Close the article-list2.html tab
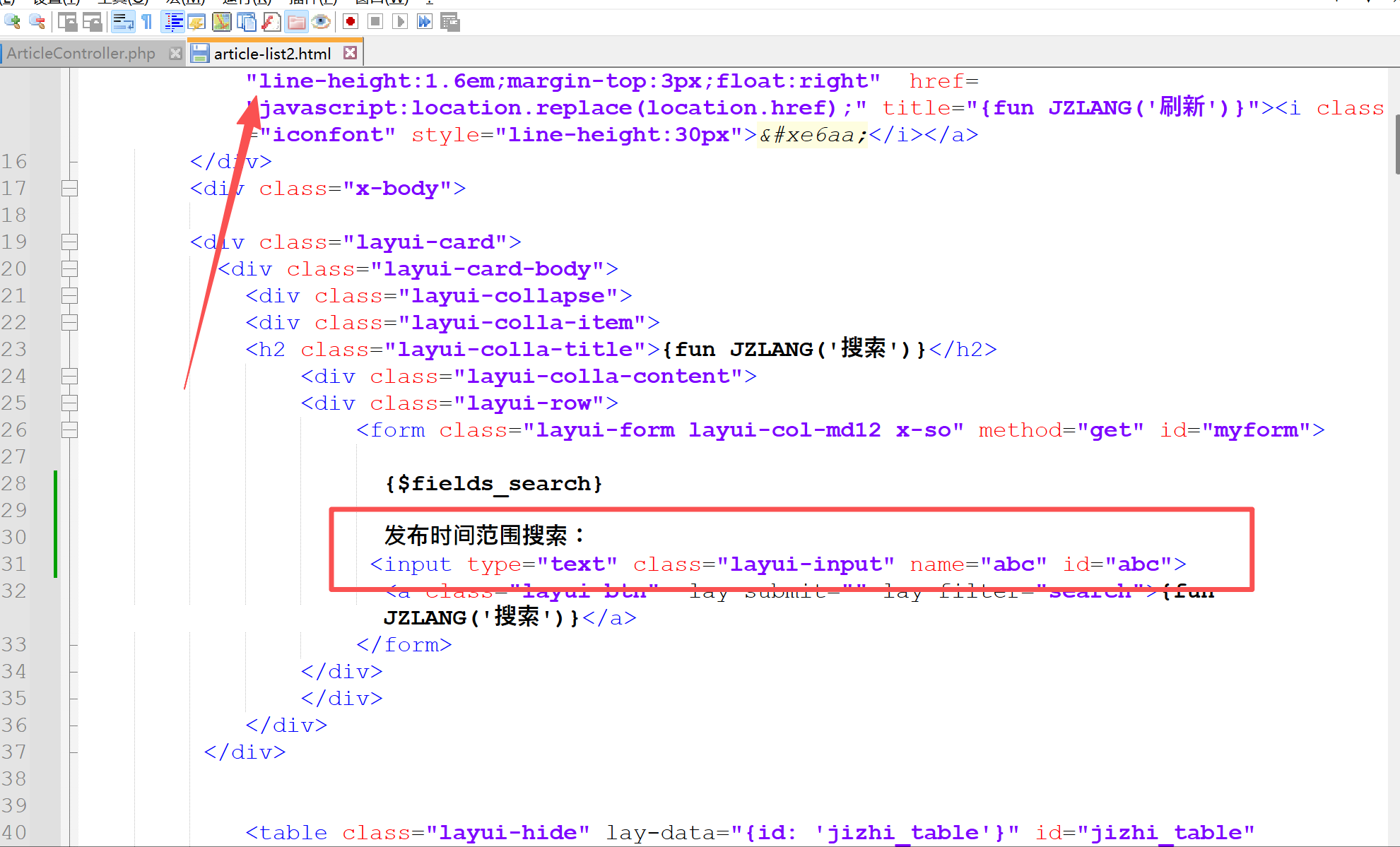This screenshot has width=1400, height=847. [350, 53]
